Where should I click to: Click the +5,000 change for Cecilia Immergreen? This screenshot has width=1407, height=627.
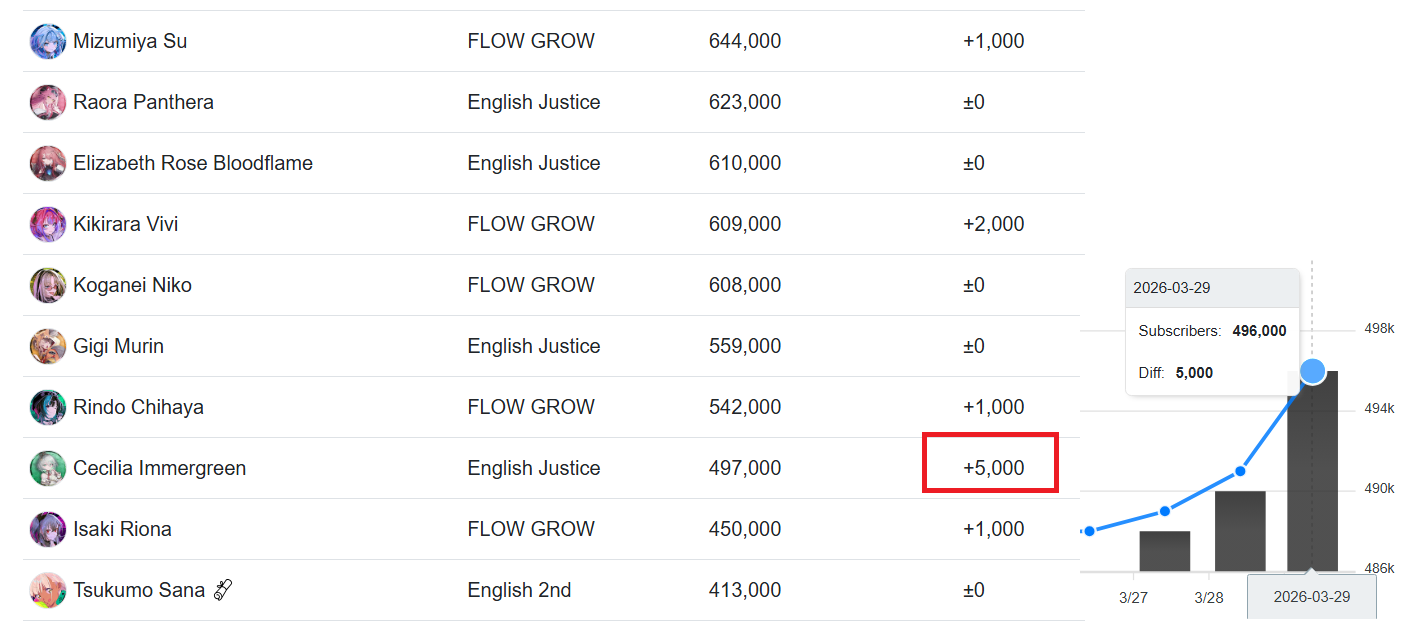(993, 469)
